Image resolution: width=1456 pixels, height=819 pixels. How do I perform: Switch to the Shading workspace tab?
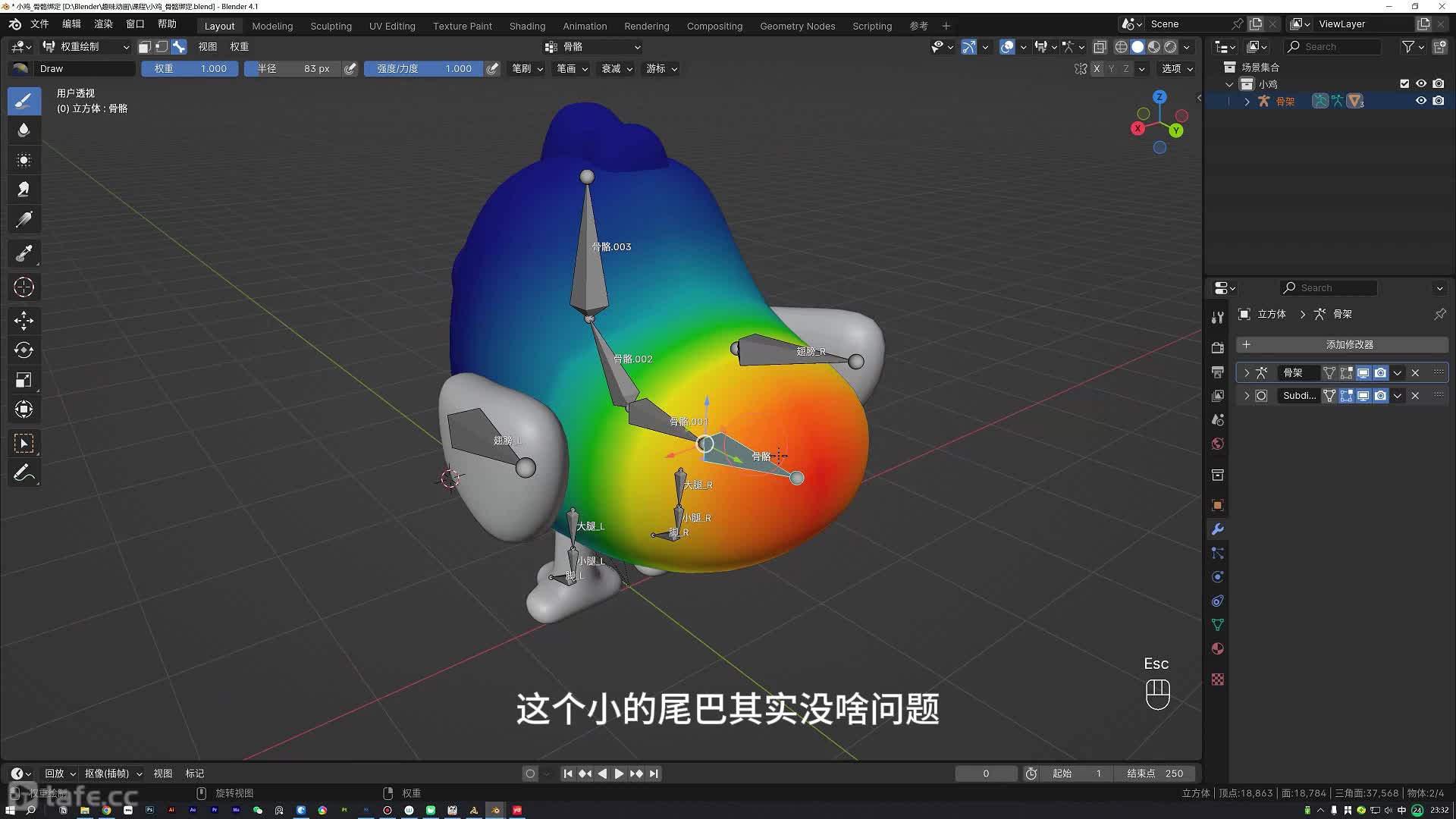(527, 26)
